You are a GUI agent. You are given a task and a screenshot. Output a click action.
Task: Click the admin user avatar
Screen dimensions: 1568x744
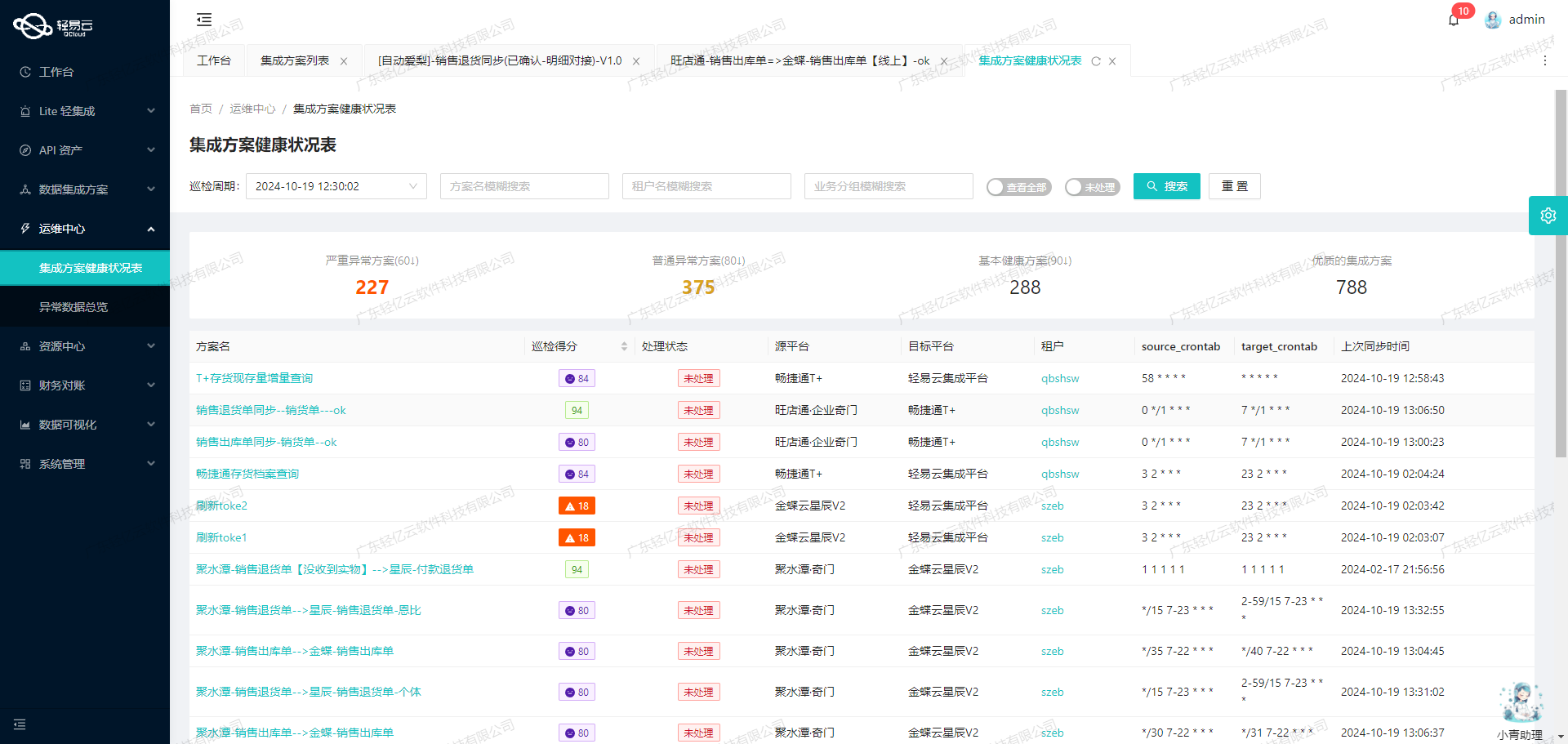click(x=1493, y=20)
